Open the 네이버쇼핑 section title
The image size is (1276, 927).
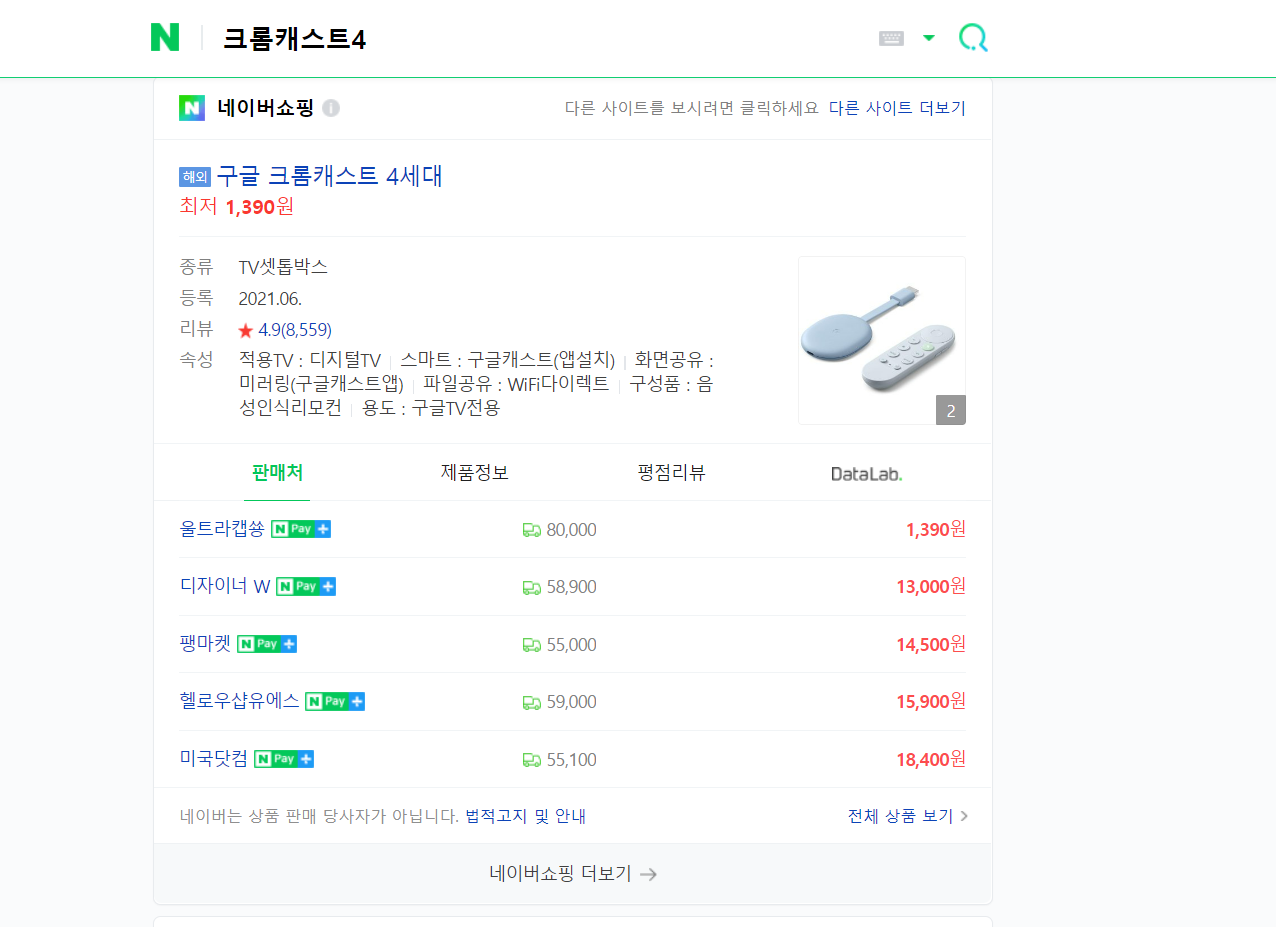(265, 108)
